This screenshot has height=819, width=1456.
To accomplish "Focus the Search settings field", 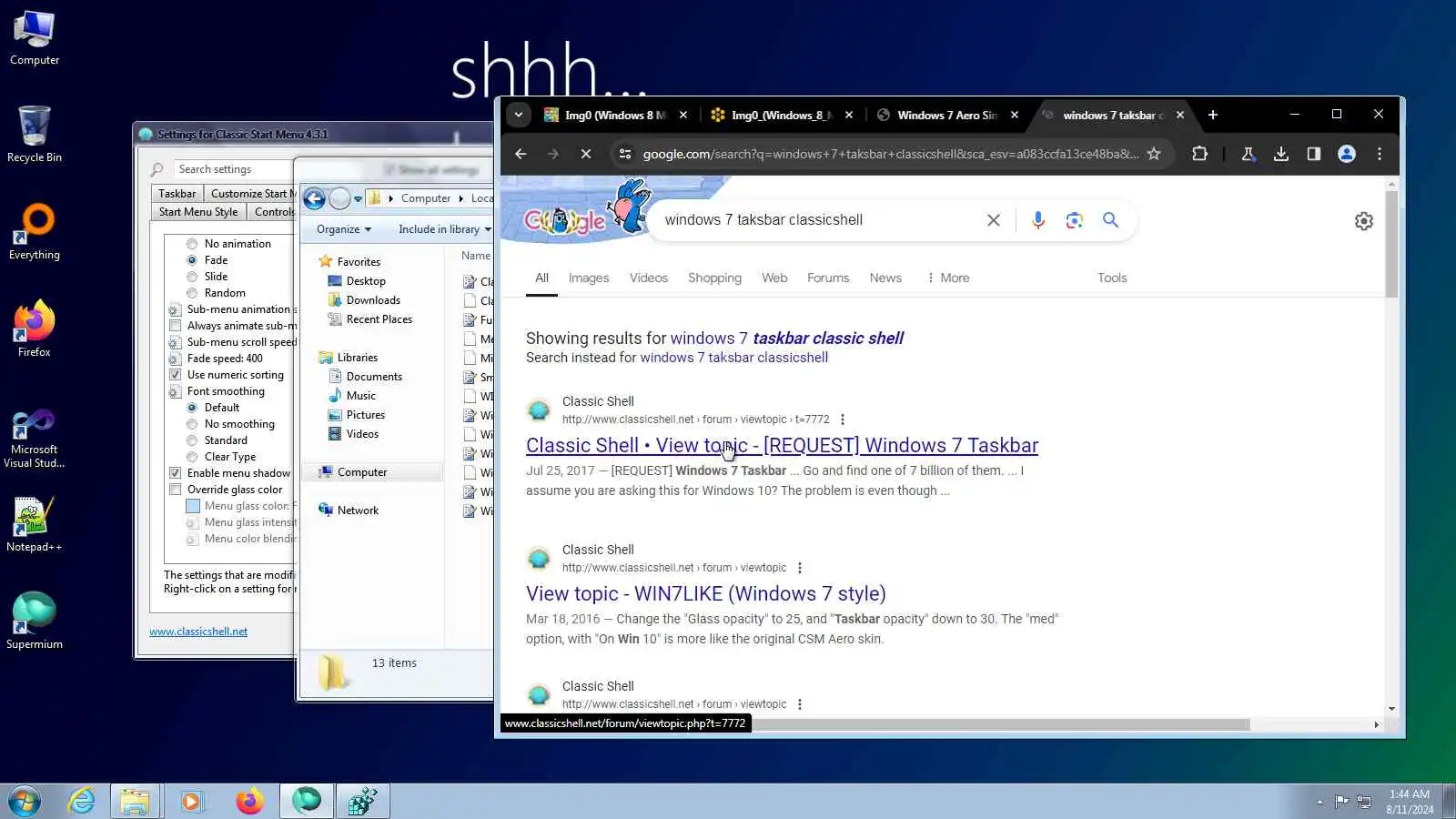I will click(233, 169).
